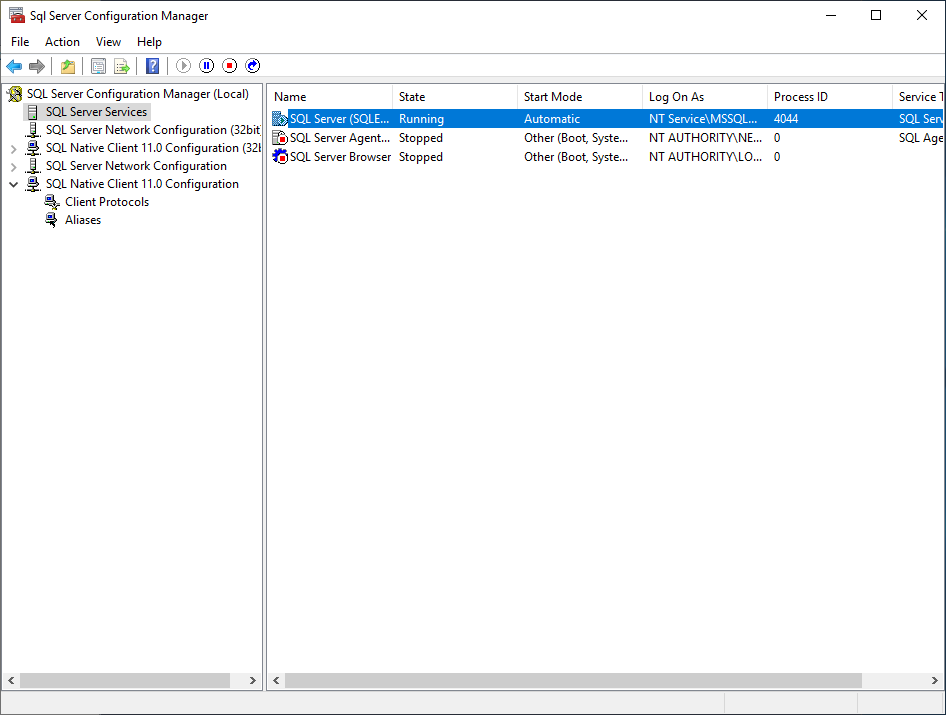Click the SQL Server Browser service icon
The image size is (946, 715).
[x=280, y=157]
